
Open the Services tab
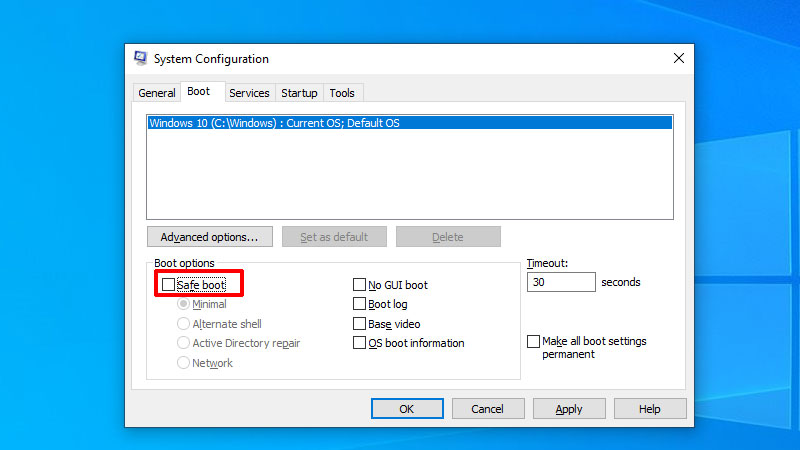click(249, 93)
